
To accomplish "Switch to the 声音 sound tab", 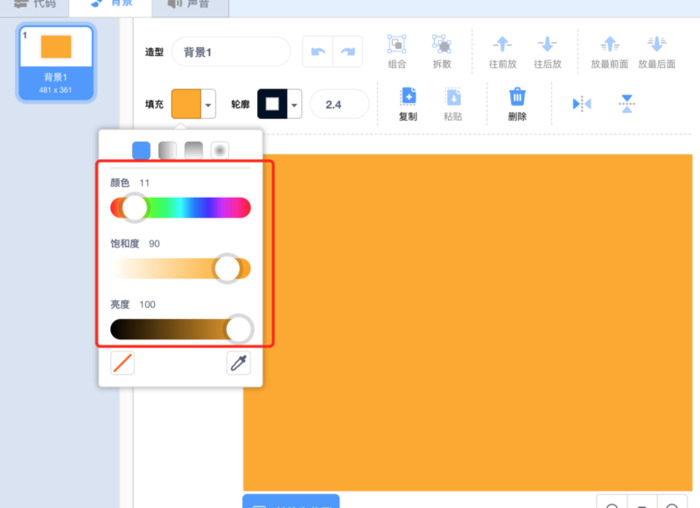I will [x=188, y=5].
